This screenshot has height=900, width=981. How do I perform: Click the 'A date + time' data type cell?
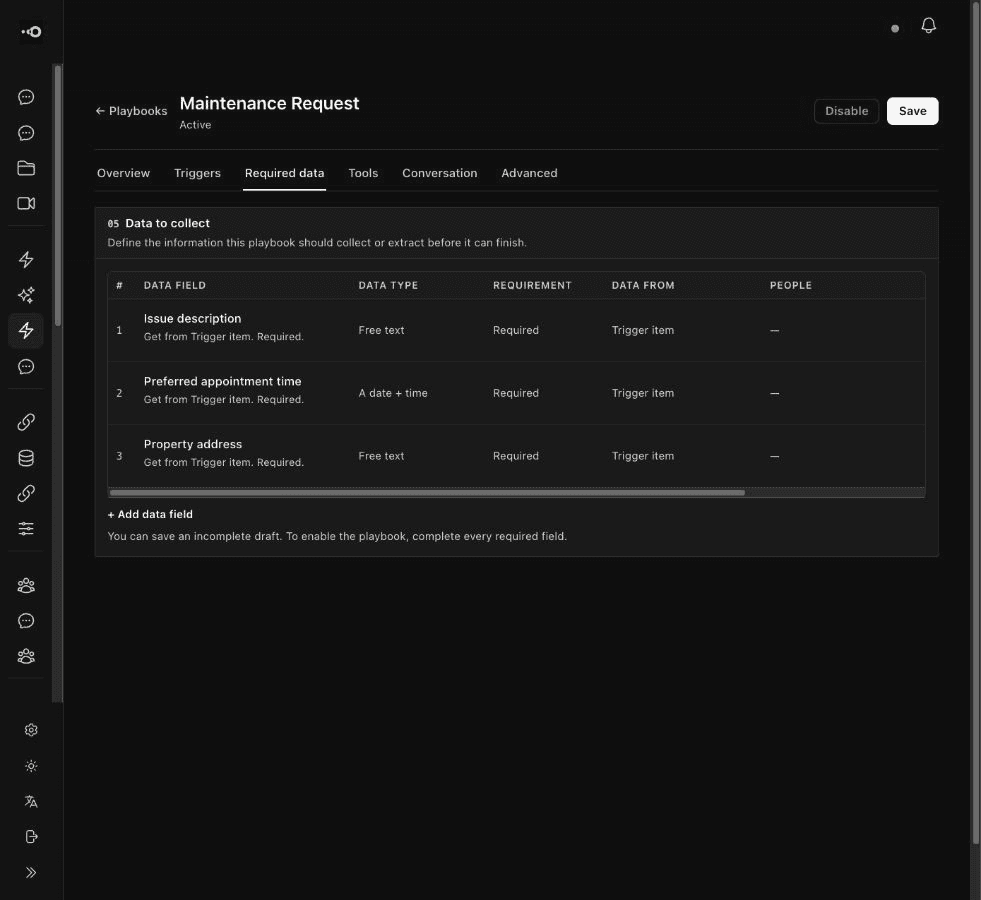coord(393,393)
